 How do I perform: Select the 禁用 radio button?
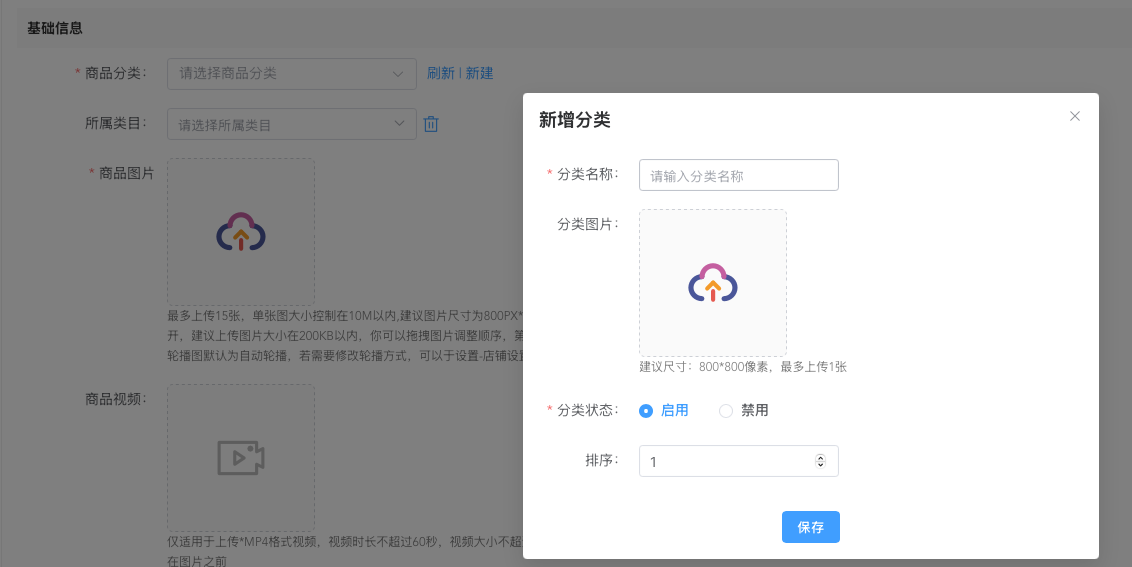[726, 411]
